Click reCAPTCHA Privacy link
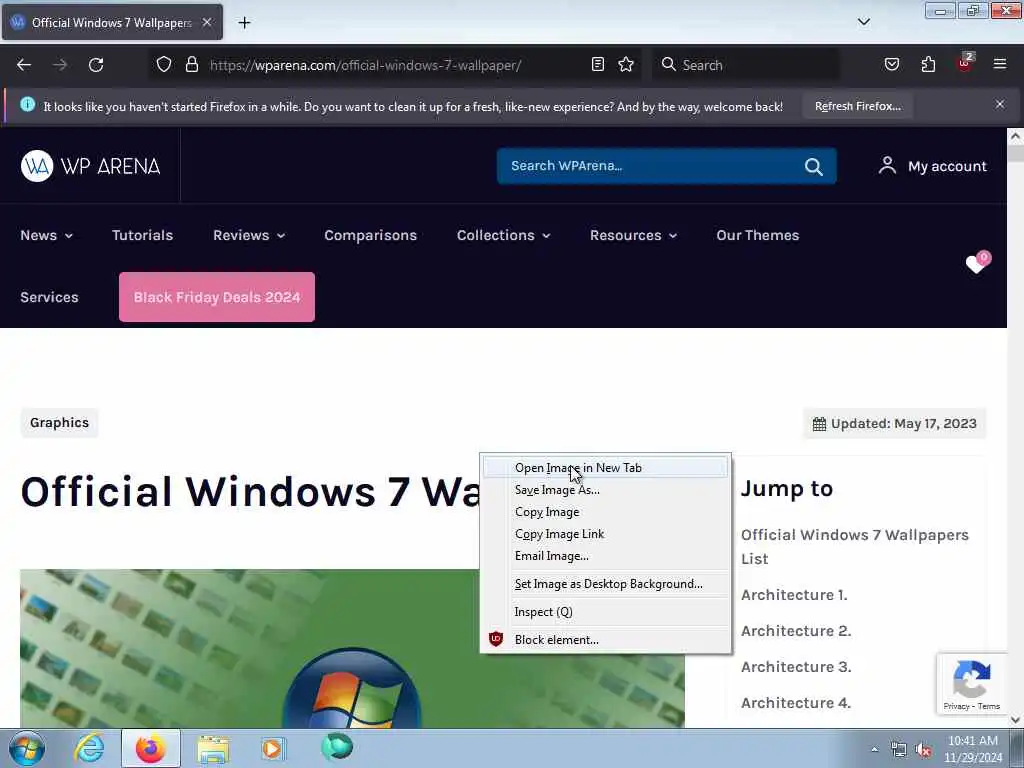 [956, 706]
